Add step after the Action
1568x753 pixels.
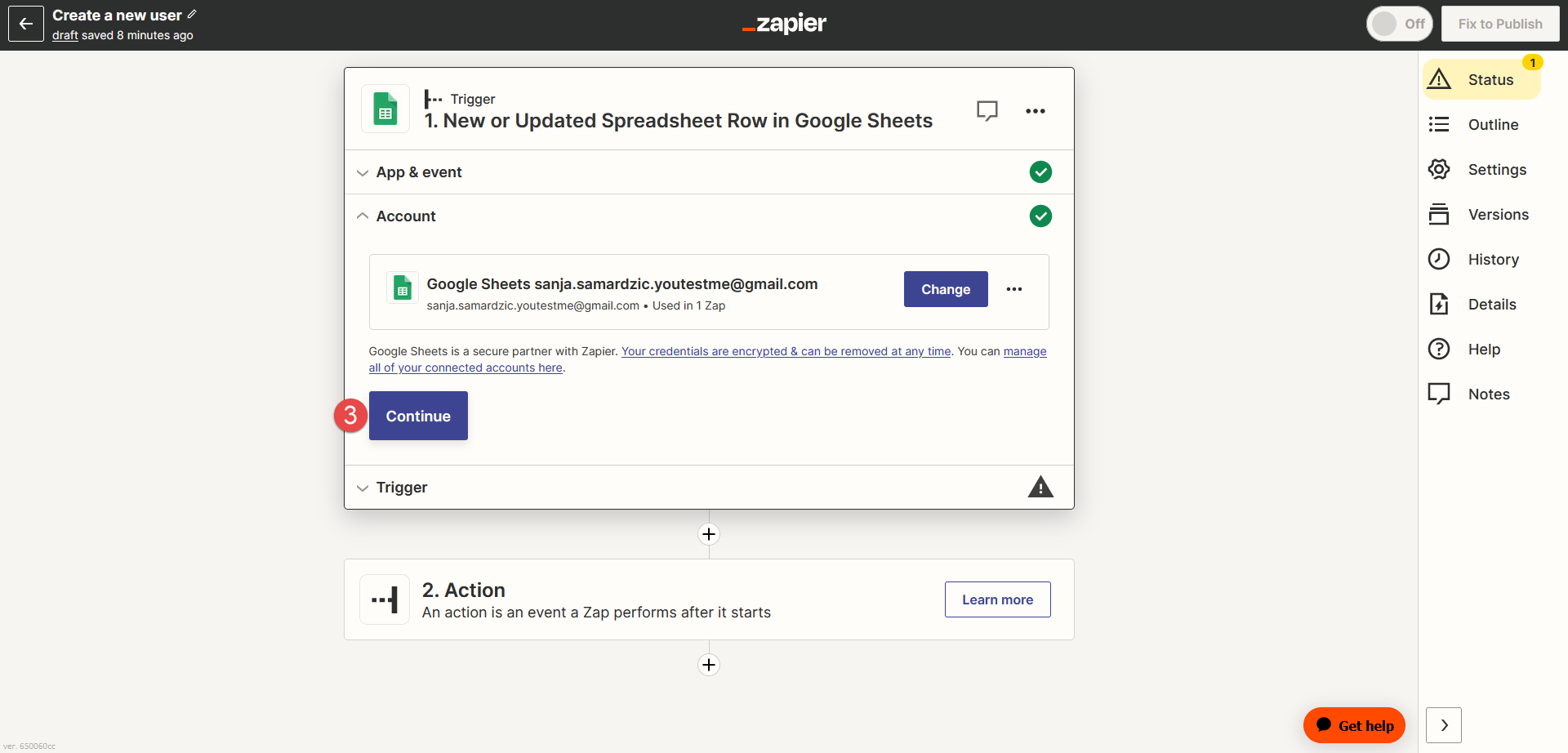[x=709, y=665]
